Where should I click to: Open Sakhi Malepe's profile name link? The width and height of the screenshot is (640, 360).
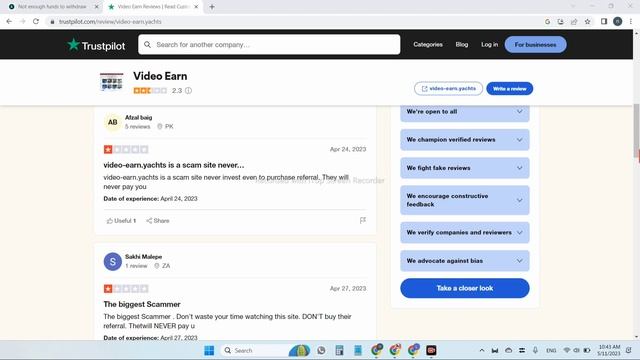coord(143,257)
